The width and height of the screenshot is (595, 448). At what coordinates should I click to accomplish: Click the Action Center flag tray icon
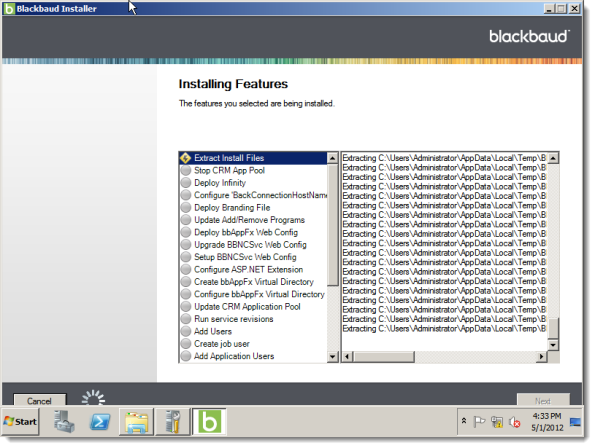[479, 421]
